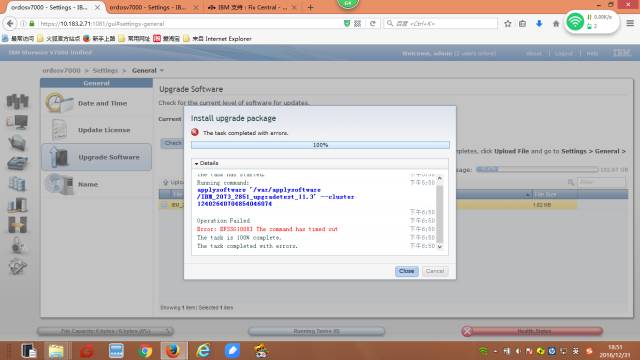Select the yellow highlighted package row

[x=367, y=205]
